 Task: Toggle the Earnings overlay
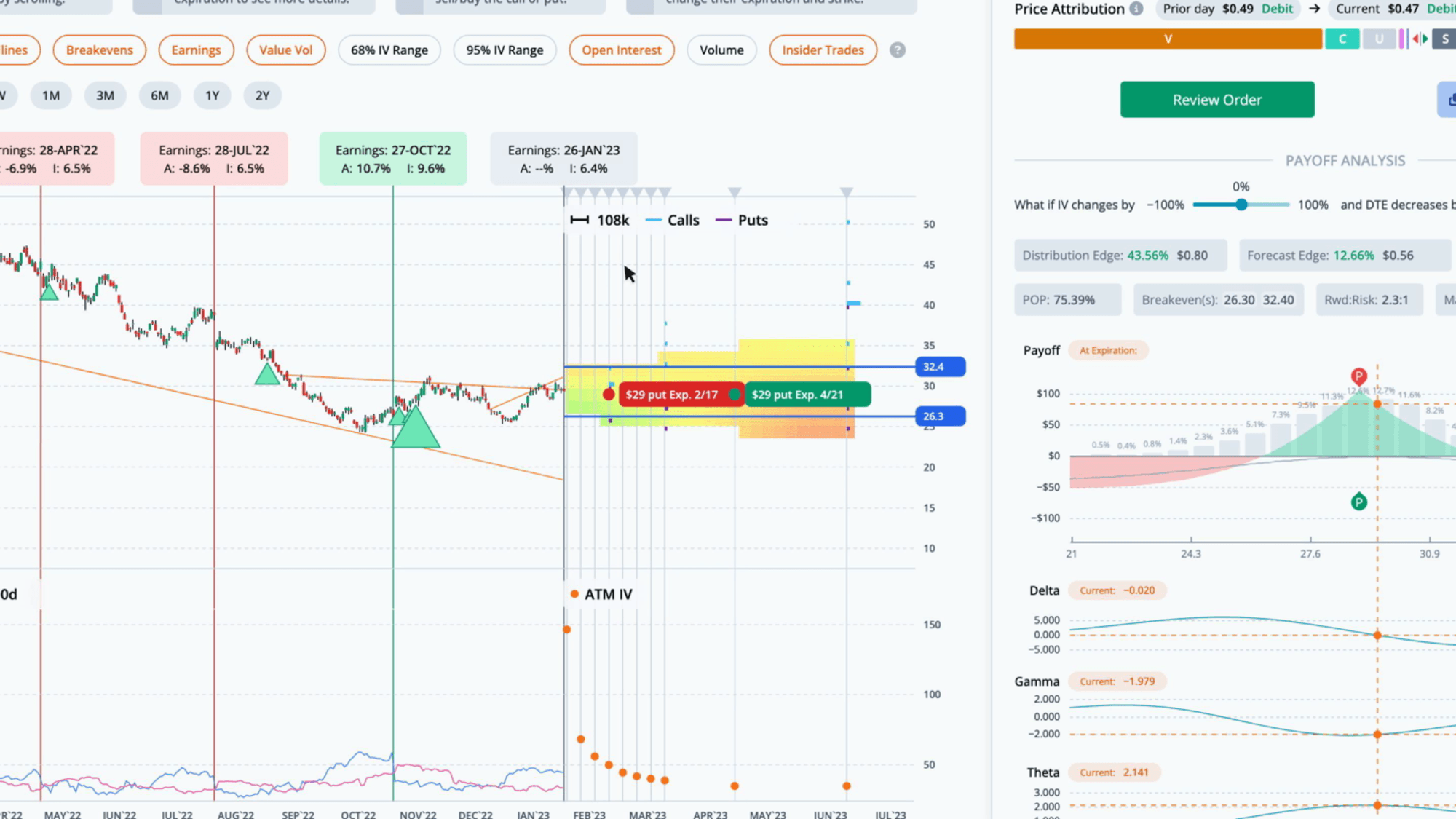click(x=196, y=50)
